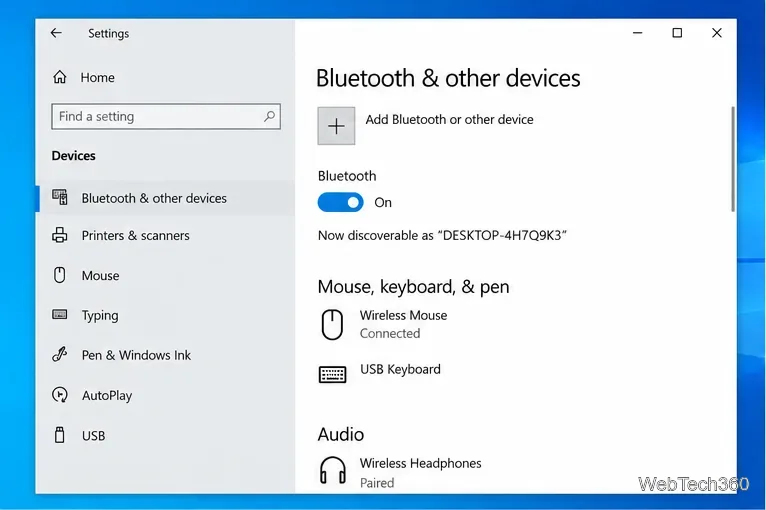
Task: Minimize the Settings window
Action: point(638,33)
